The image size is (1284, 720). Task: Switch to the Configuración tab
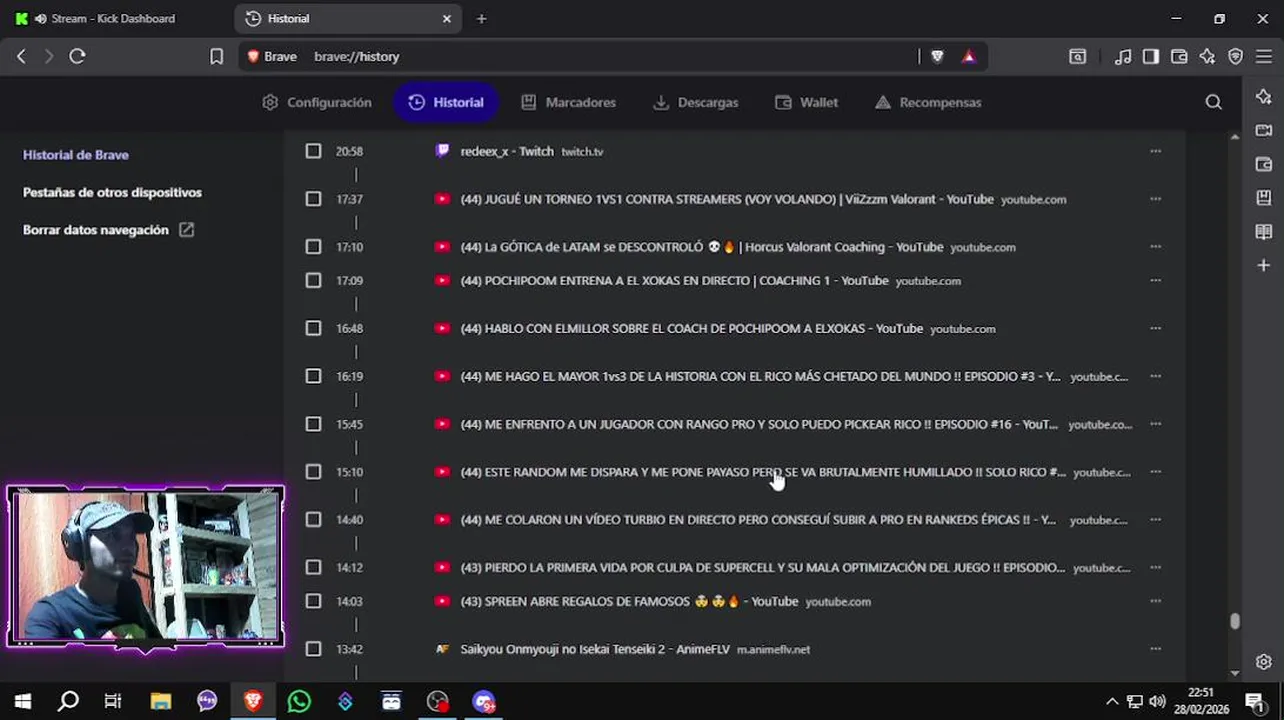pos(317,102)
